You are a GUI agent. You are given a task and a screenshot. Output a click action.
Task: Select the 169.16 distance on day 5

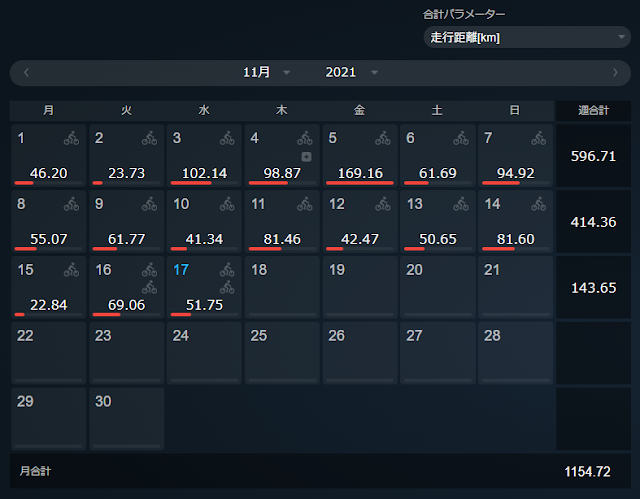[x=360, y=173]
